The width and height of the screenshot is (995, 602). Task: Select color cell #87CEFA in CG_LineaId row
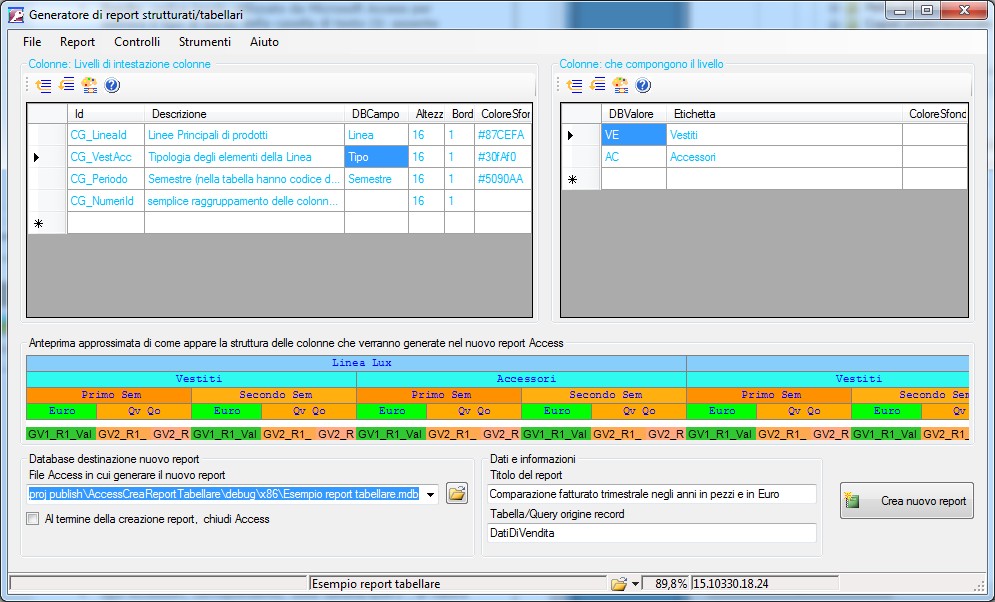tap(503, 135)
